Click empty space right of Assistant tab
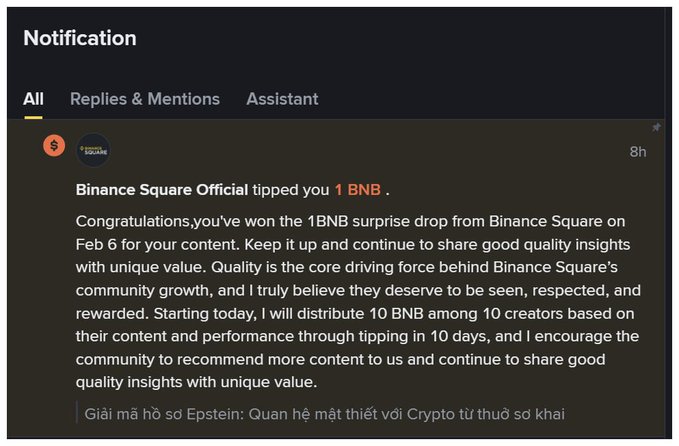Viewport: 679px width, 446px height. point(480,99)
